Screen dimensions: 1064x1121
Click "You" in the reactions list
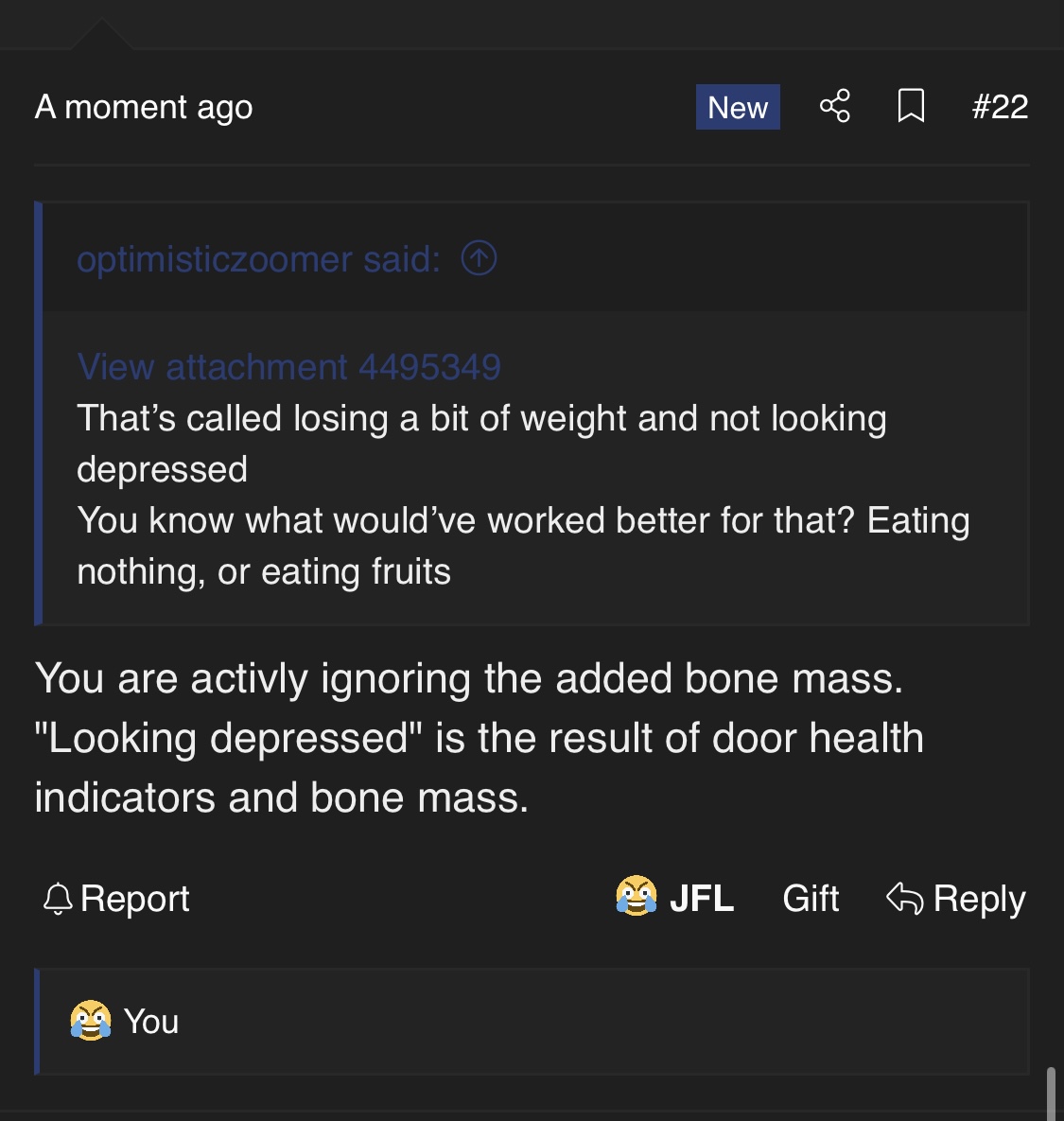click(151, 1022)
